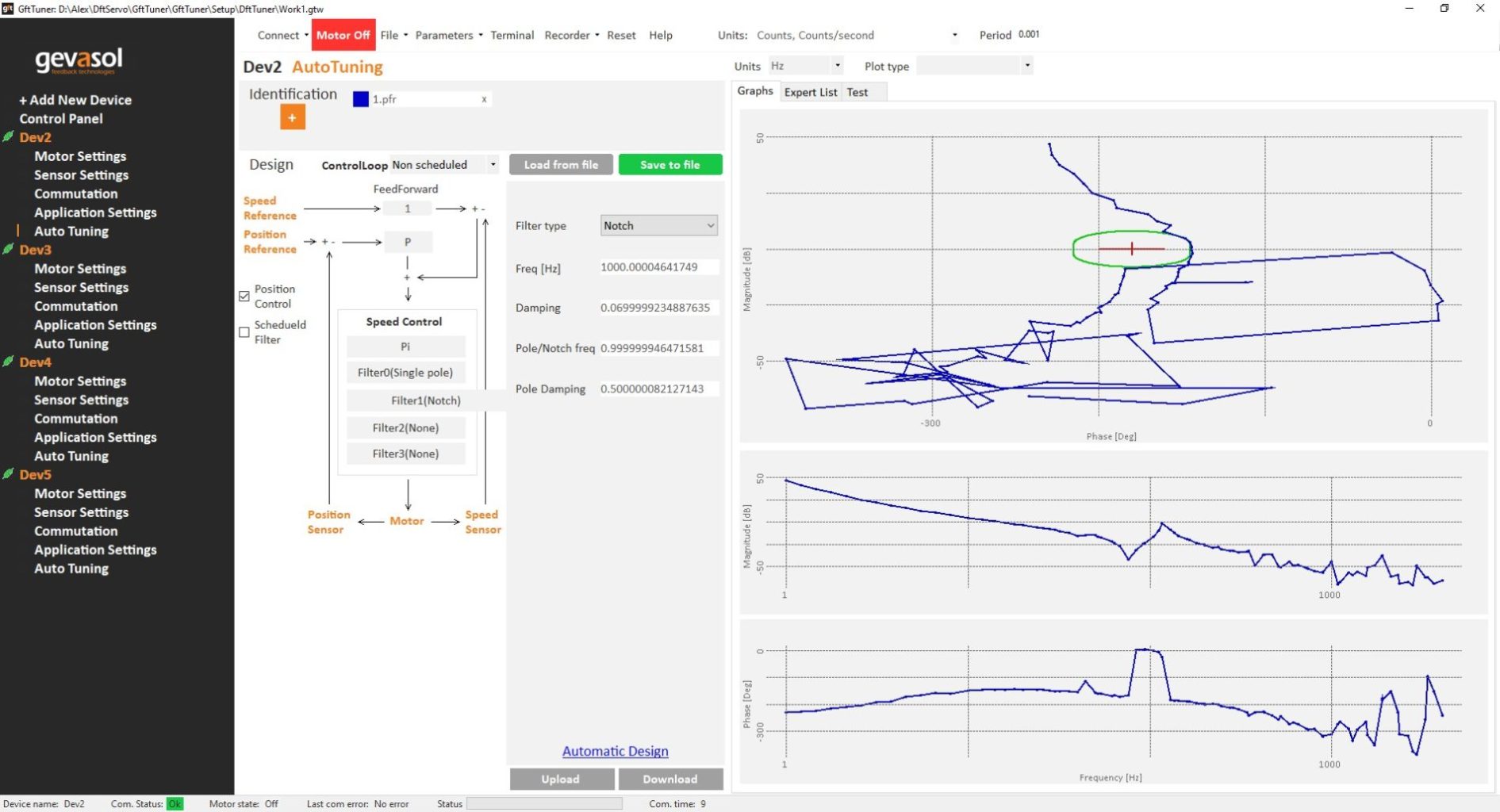Open the Filter type Notch dropdown

(x=658, y=226)
